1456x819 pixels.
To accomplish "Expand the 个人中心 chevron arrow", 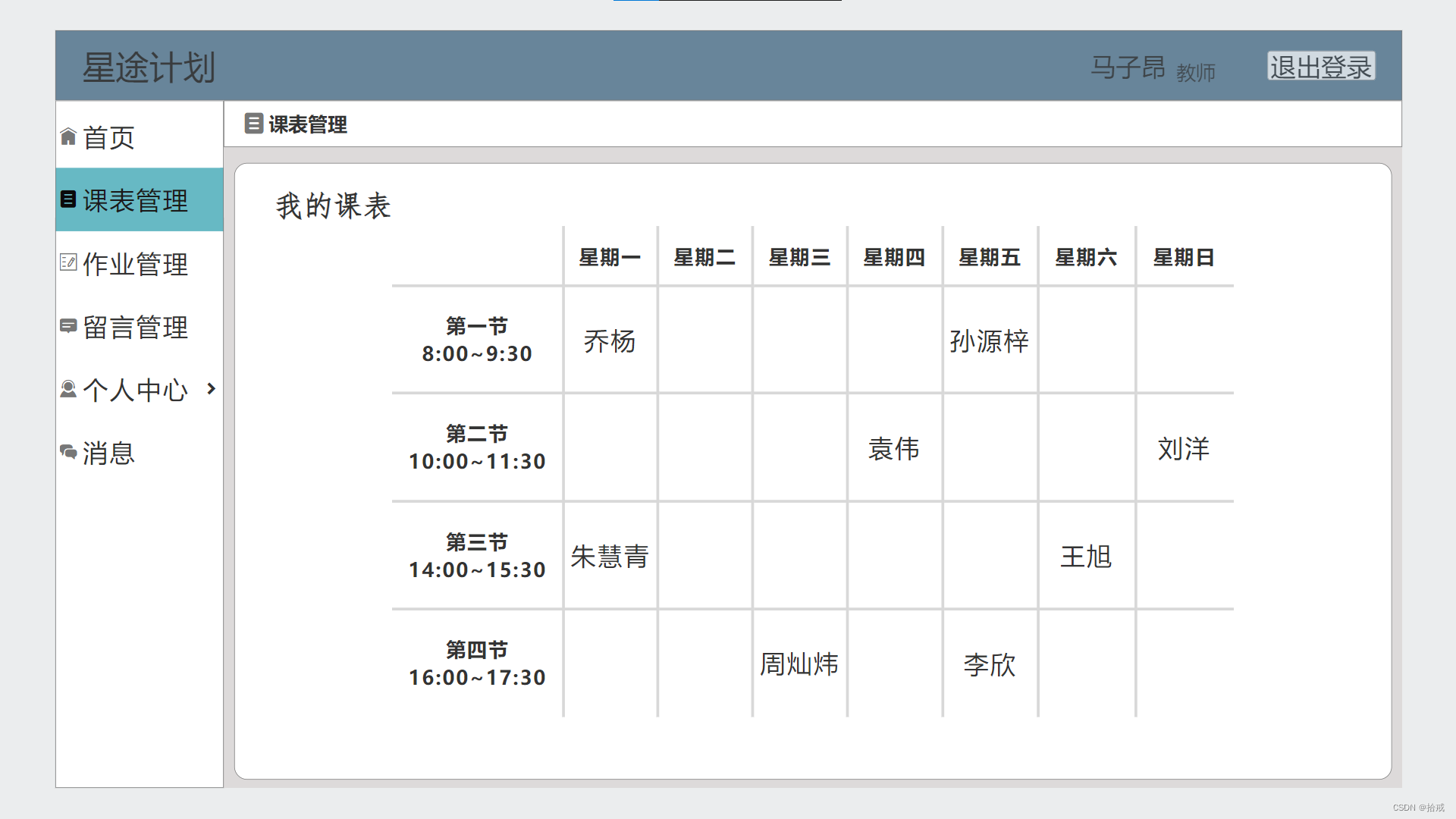I will 212,389.
